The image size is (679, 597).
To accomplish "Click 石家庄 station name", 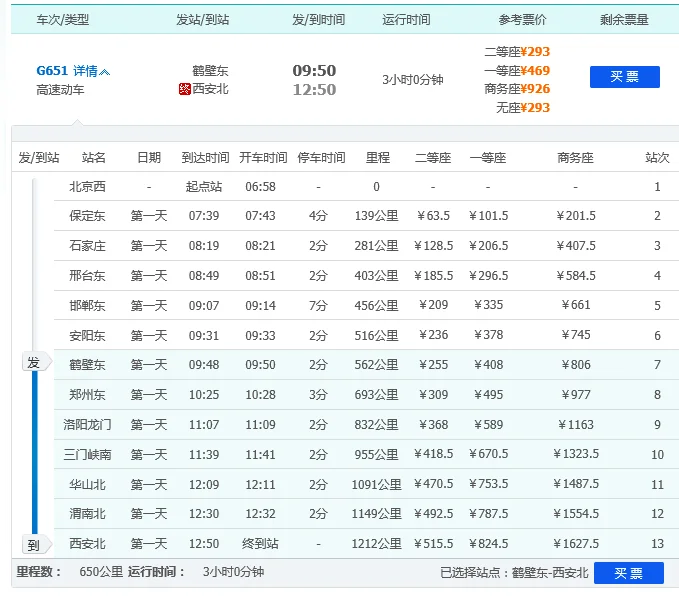I will (87, 246).
